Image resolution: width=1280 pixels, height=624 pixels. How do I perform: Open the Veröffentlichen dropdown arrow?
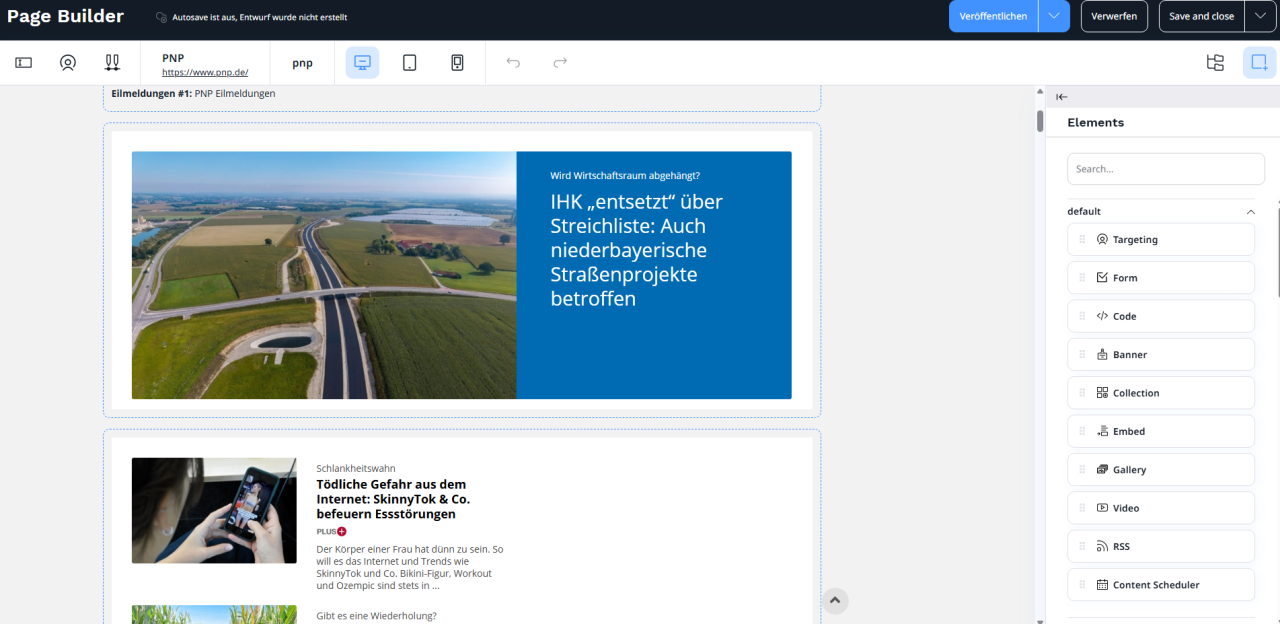coord(1055,16)
